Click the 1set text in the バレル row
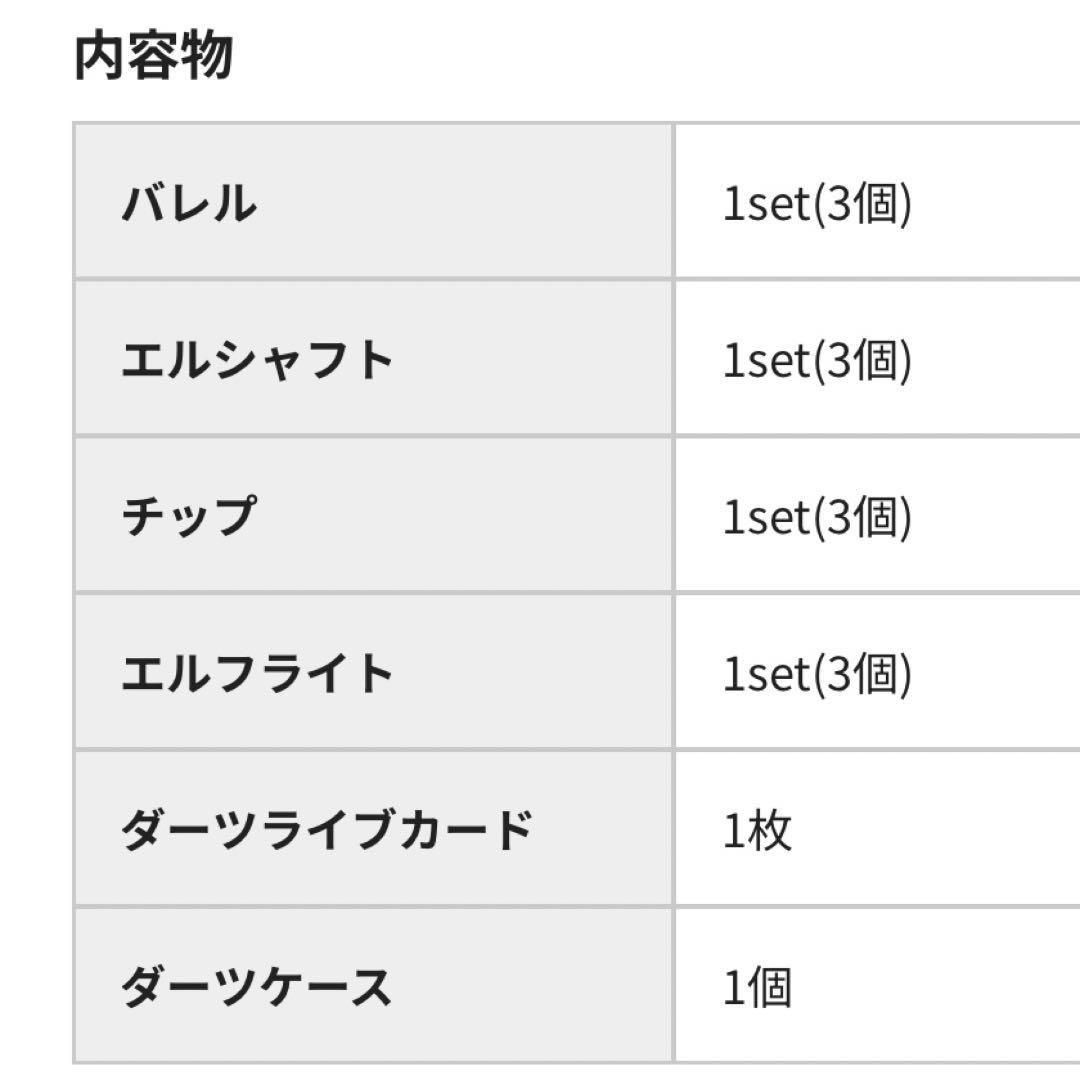 pos(765,204)
